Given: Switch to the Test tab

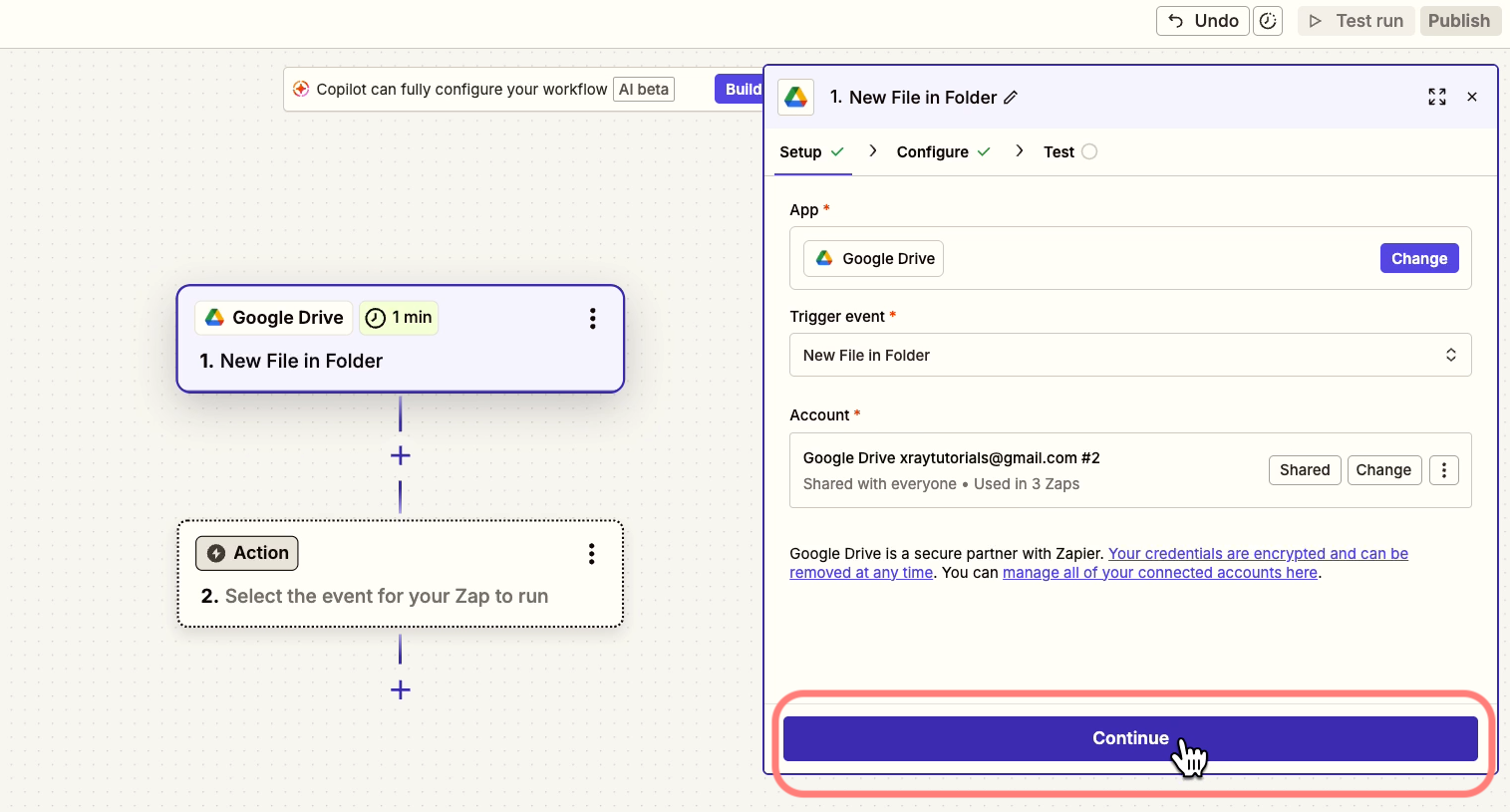Looking at the screenshot, I should tap(1069, 152).
